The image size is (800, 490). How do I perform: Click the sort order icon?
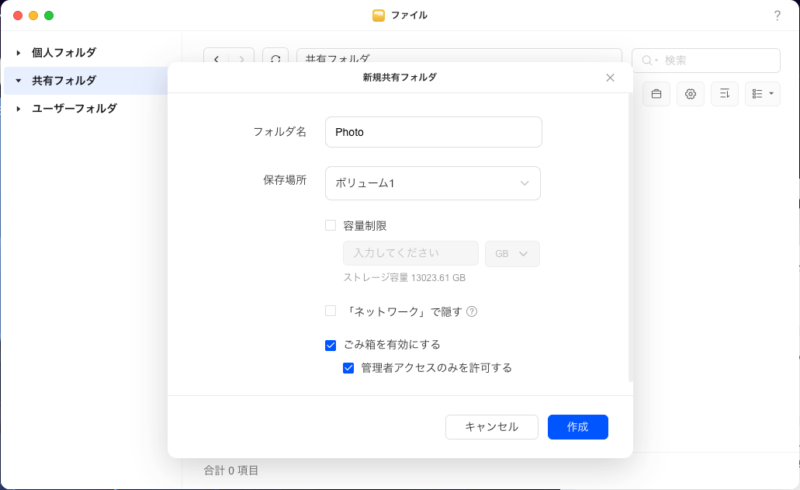point(725,94)
